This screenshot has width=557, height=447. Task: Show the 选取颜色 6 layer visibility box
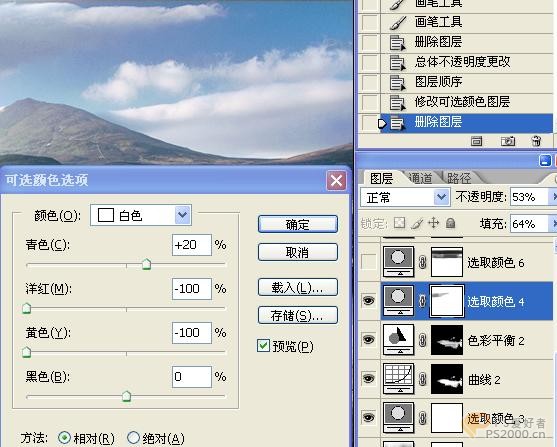(368, 262)
